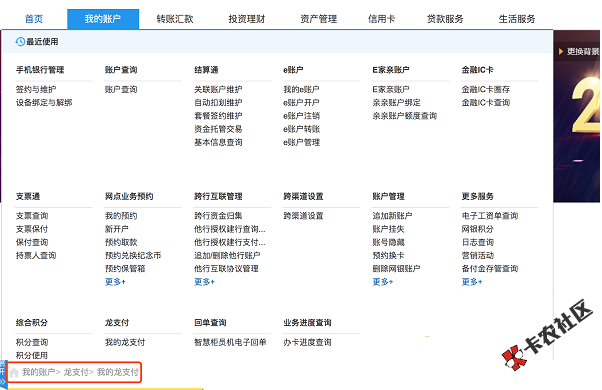Viewport: 602px width, 390px height.
Task: Open 他行互联协议管理 link
Action: click(x=226, y=268)
